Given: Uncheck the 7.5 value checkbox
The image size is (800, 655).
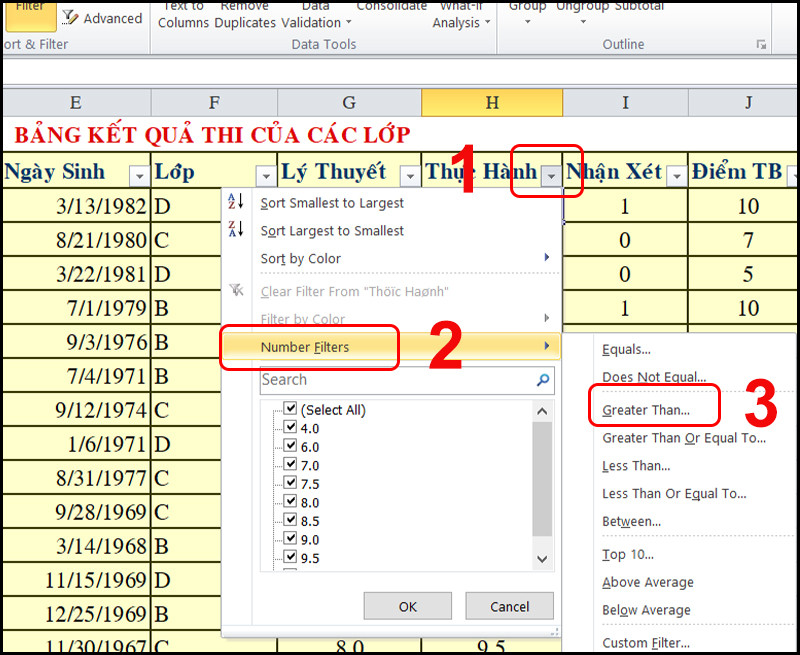Looking at the screenshot, I should point(291,484).
